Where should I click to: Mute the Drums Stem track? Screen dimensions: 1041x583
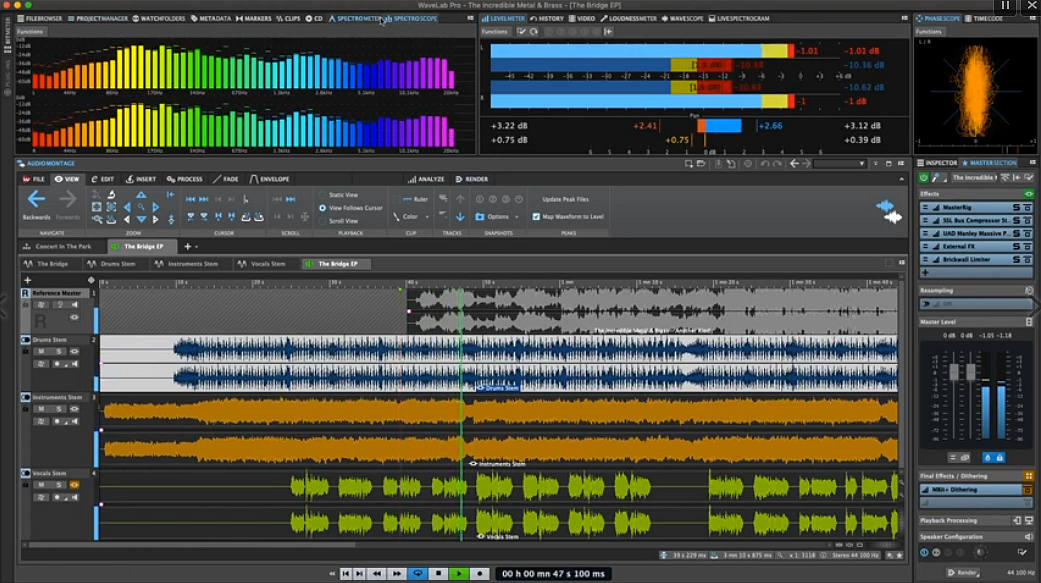41,351
